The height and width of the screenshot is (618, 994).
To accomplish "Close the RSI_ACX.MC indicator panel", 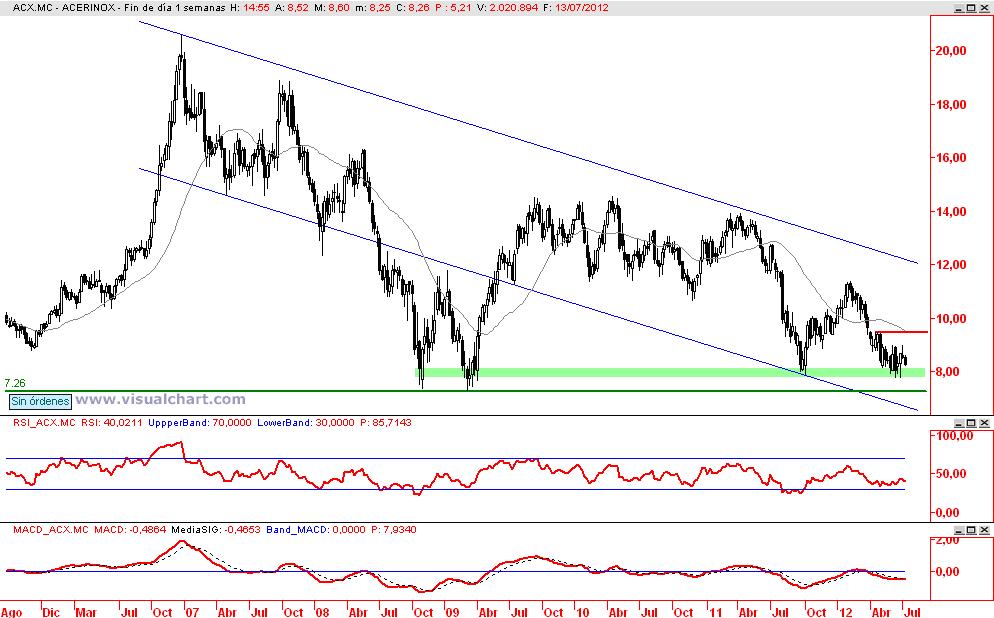I will [984, 423].
